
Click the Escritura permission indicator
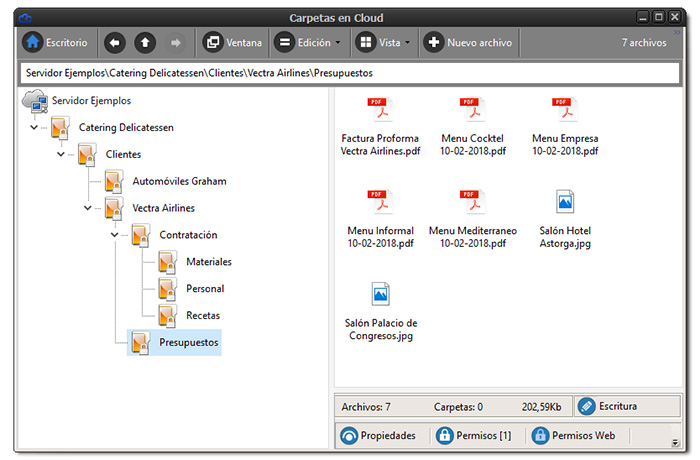click(x=627, y=406)
